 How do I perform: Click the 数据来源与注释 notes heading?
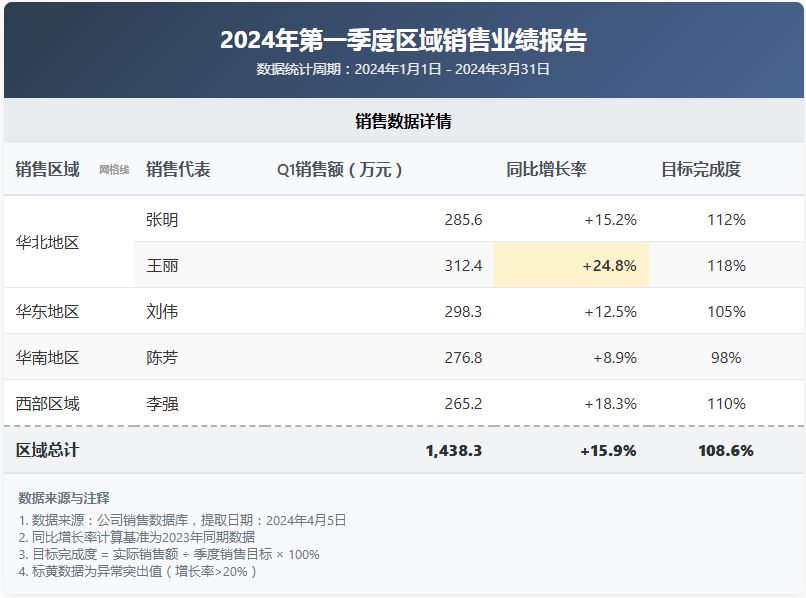tap(64, 498)
